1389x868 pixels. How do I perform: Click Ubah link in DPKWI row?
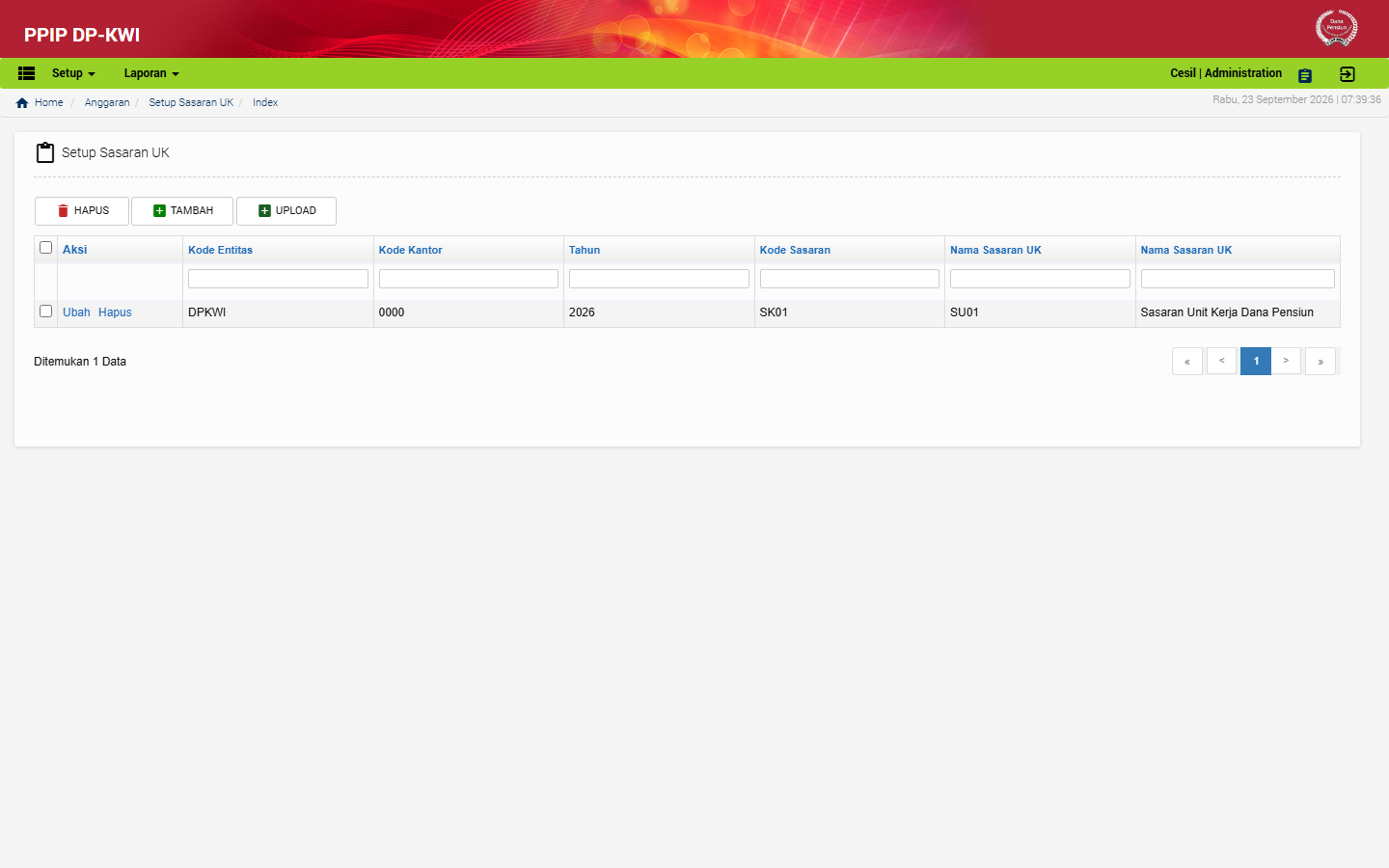point(76,312)
